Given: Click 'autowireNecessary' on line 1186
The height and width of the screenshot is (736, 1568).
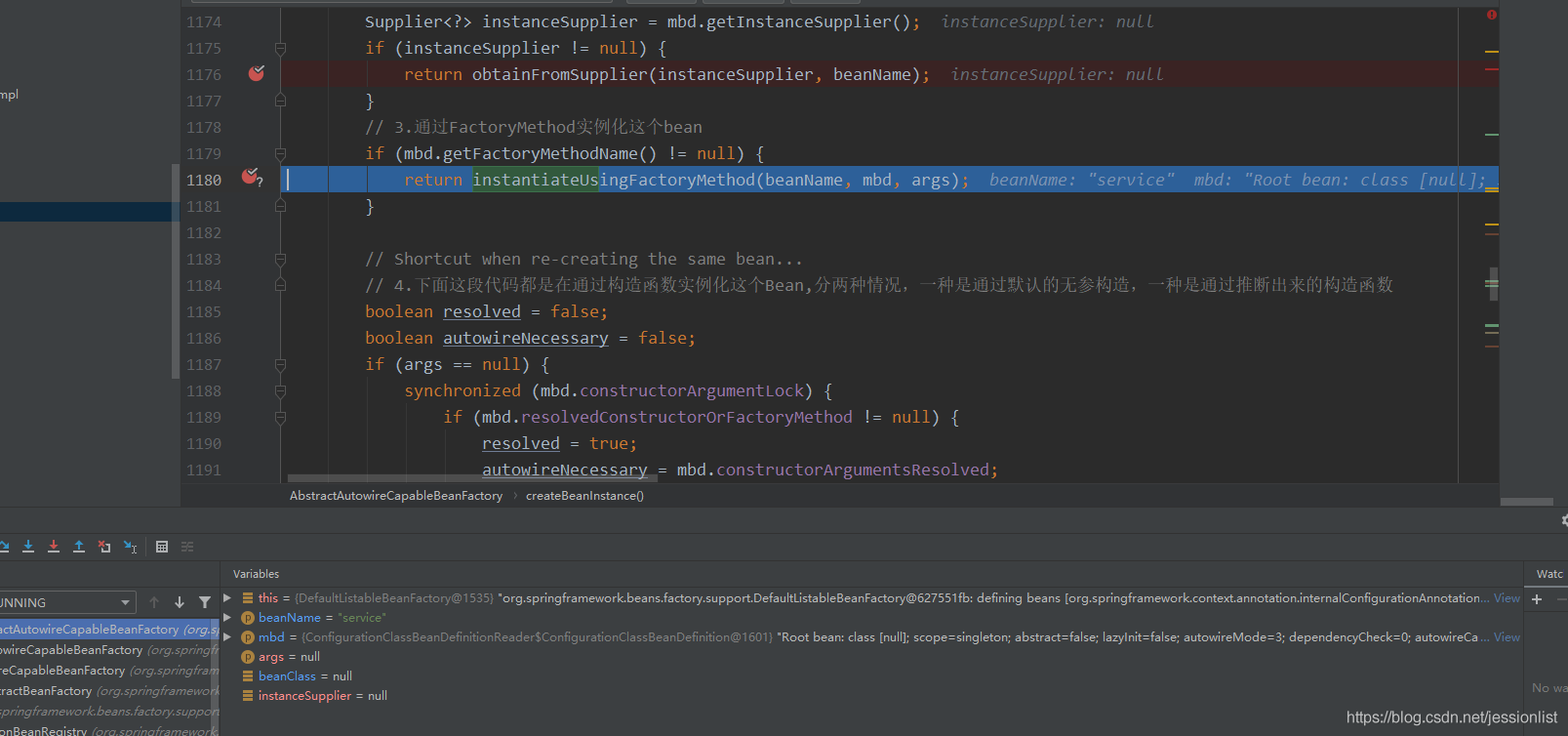Looking at the screenshot, I should click(526, 338).
